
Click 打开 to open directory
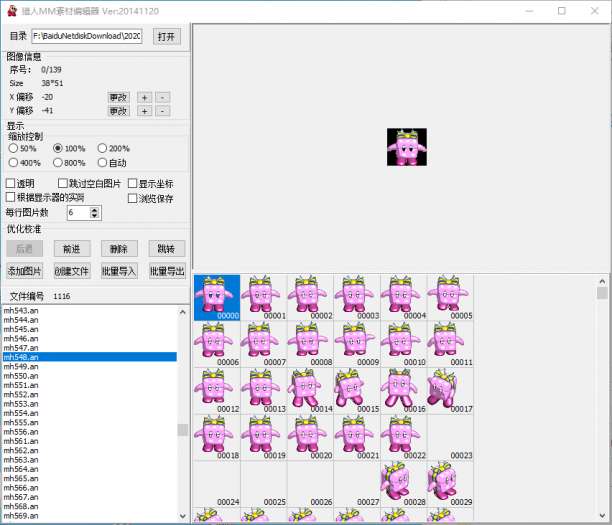pos(167,36)
